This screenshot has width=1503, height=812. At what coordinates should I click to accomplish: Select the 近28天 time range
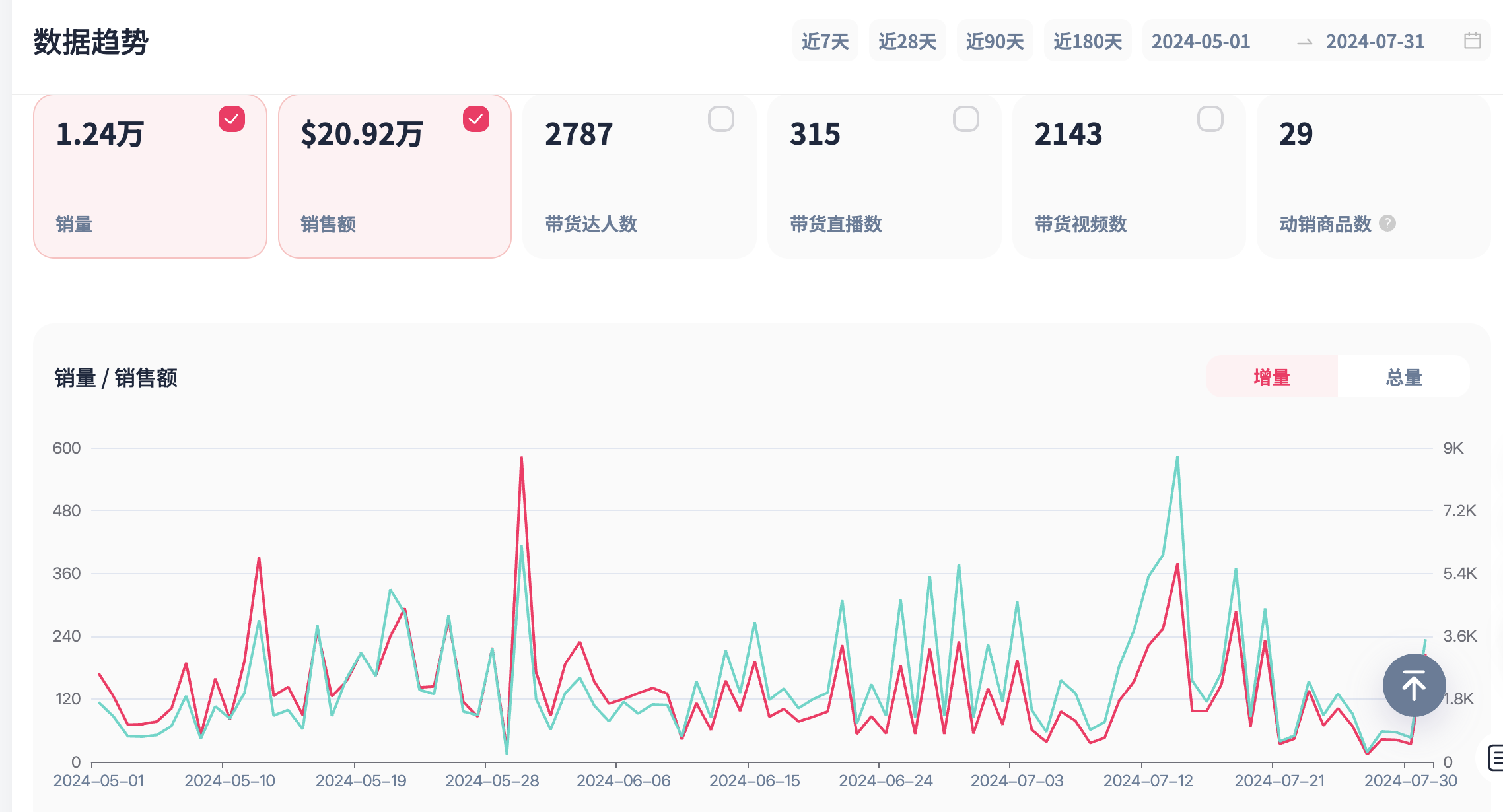coord(907,42)
